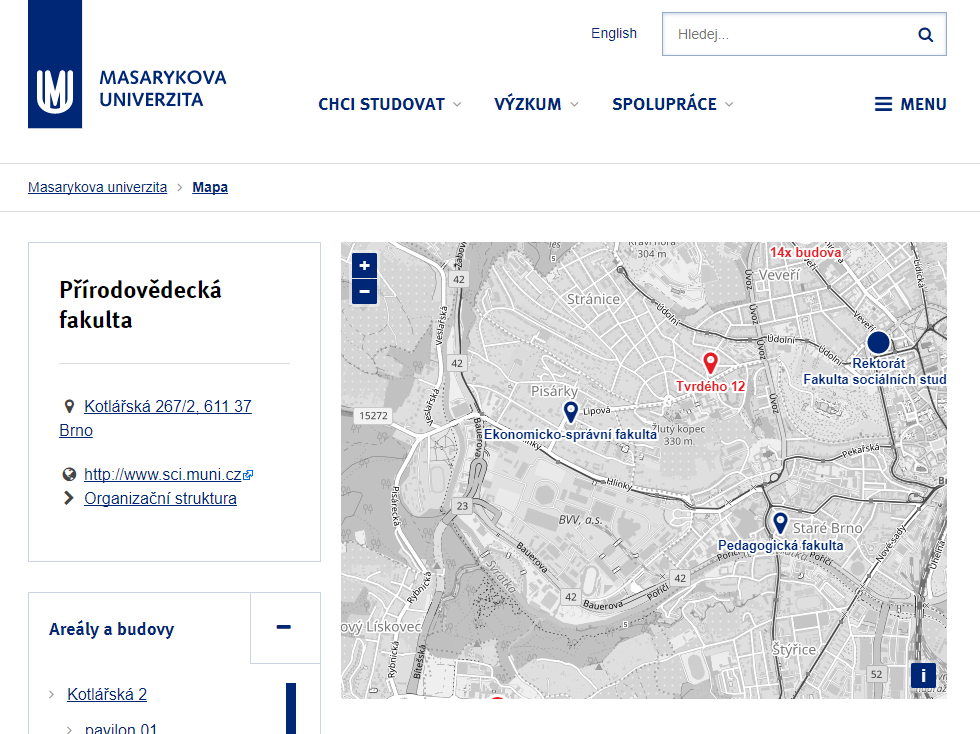The image size is (980, 734).
Task: Visit the http://www.sci.muni.cz link
Action: coord(162,474)
